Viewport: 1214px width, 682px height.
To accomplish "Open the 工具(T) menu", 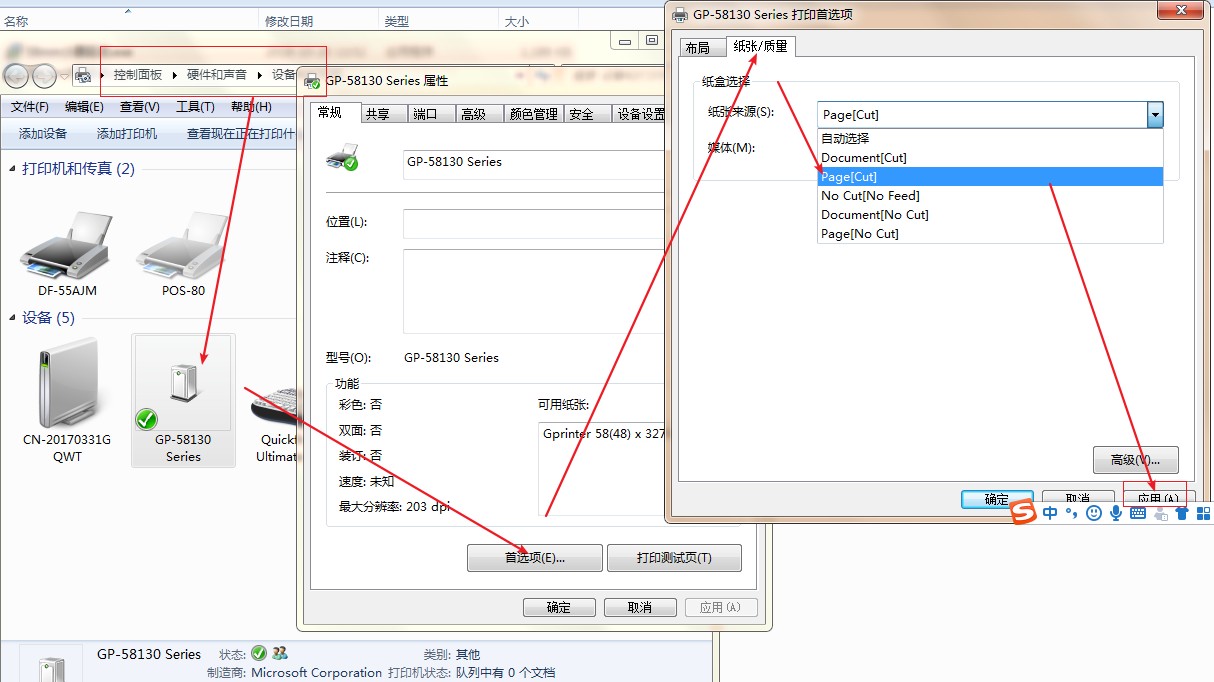I will tap(195, 107).
